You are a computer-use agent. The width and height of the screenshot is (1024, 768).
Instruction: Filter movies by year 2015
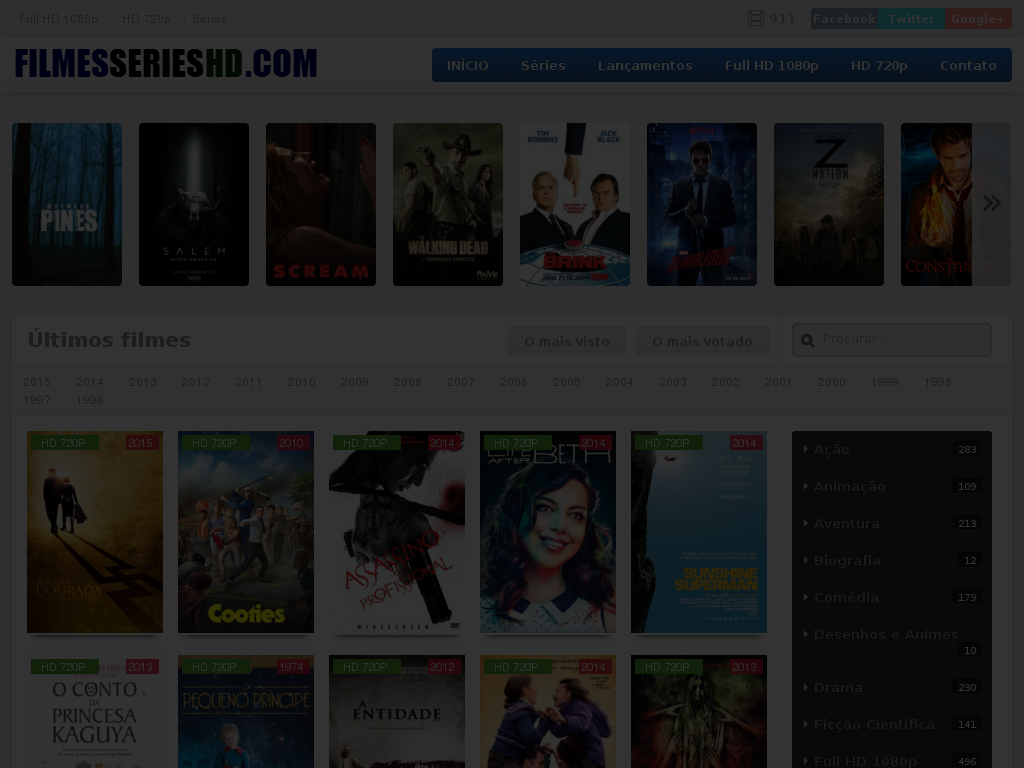point(37,382)
